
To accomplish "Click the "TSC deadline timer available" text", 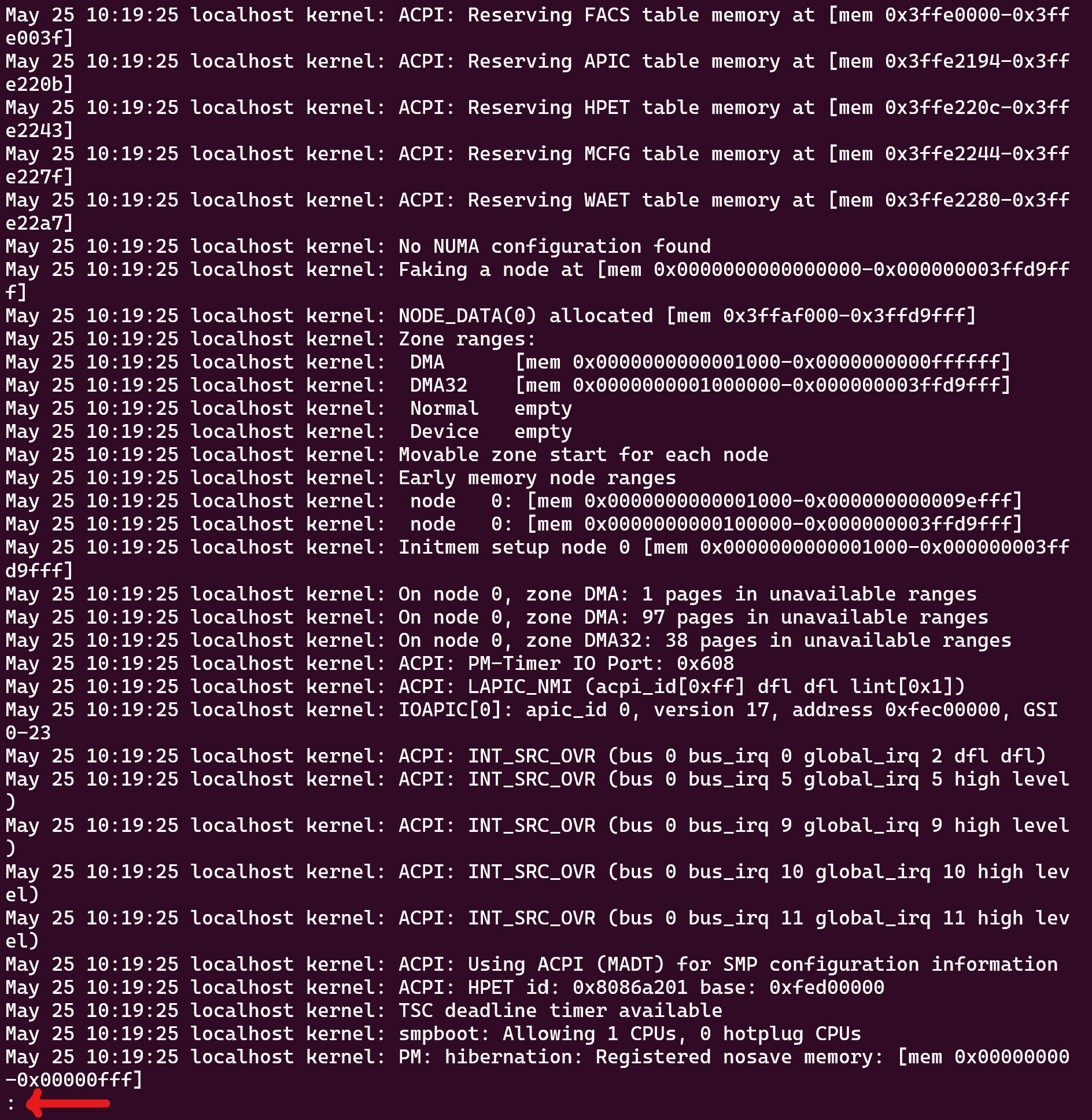I will coord(560,1011).
